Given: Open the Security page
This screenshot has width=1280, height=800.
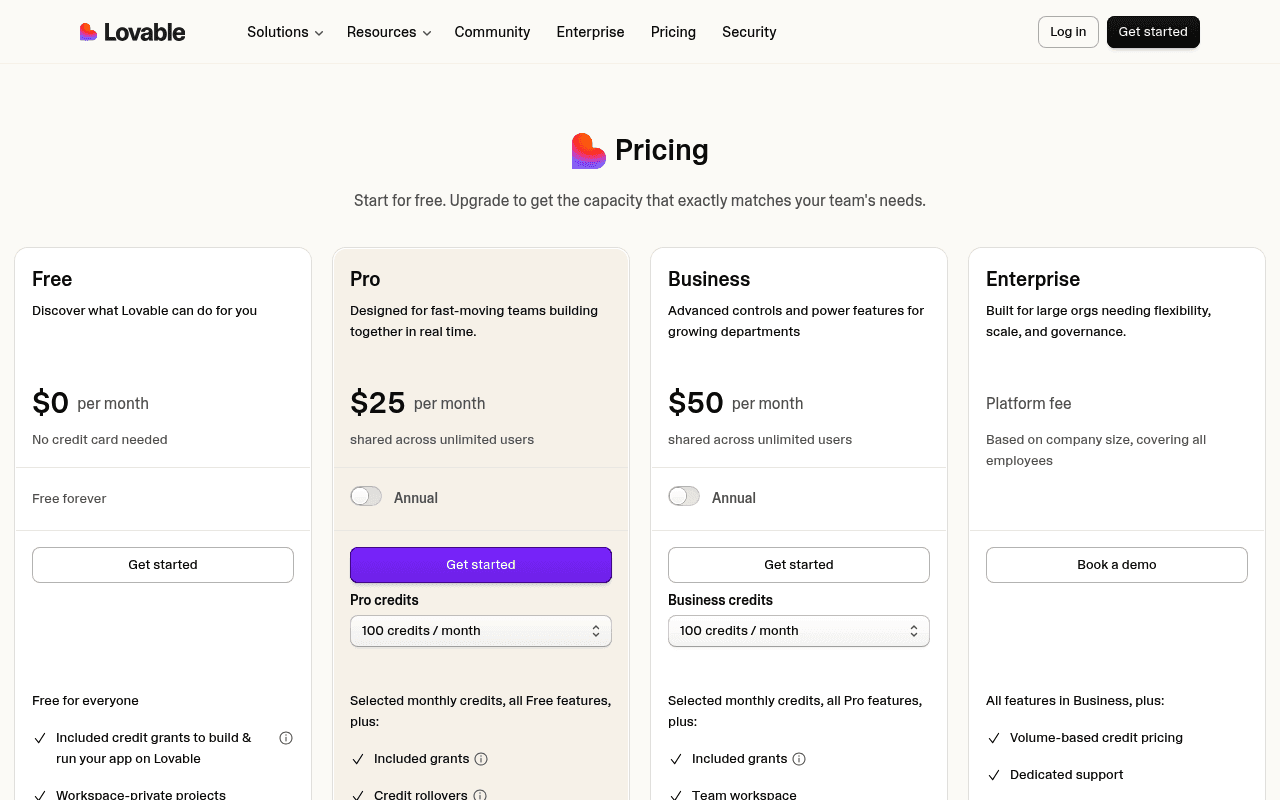Looking at the screenshot, I should pyautogui.click(x=749, y=32).
